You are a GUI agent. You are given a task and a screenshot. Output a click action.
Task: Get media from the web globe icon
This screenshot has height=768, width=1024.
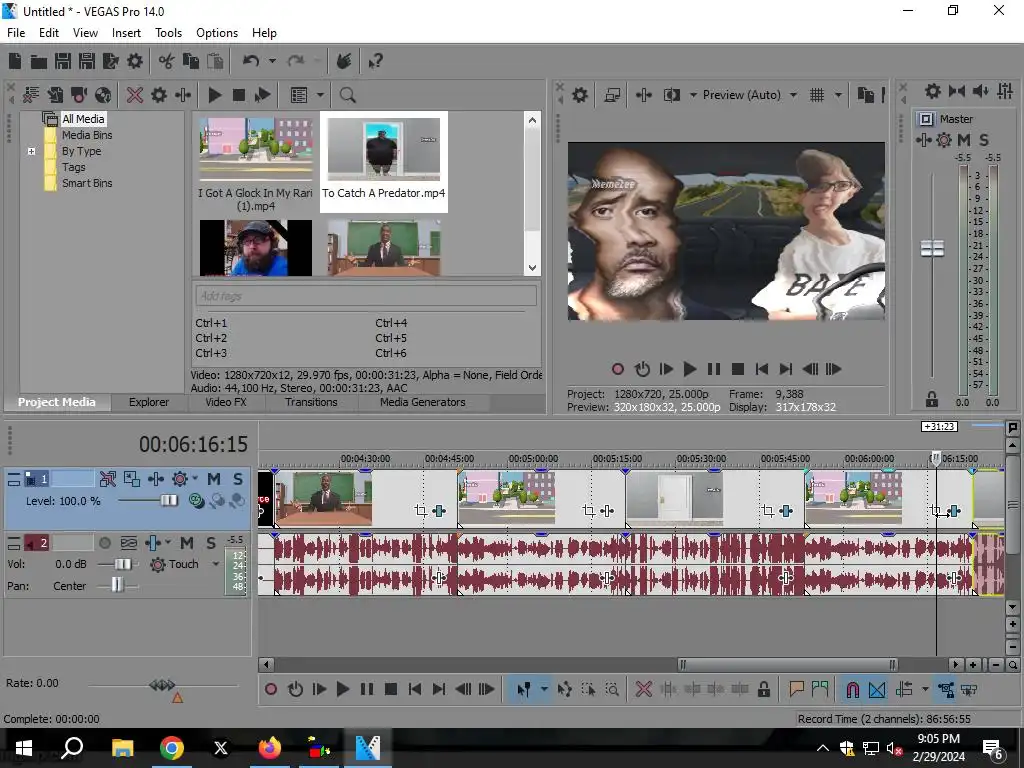[103, 95]
